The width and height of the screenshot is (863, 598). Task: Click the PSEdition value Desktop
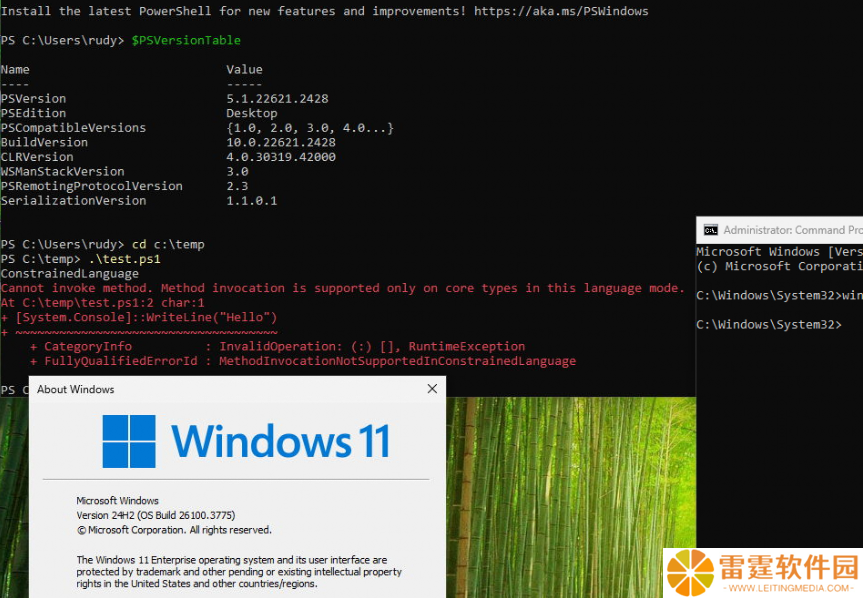(x=252, y=113)
